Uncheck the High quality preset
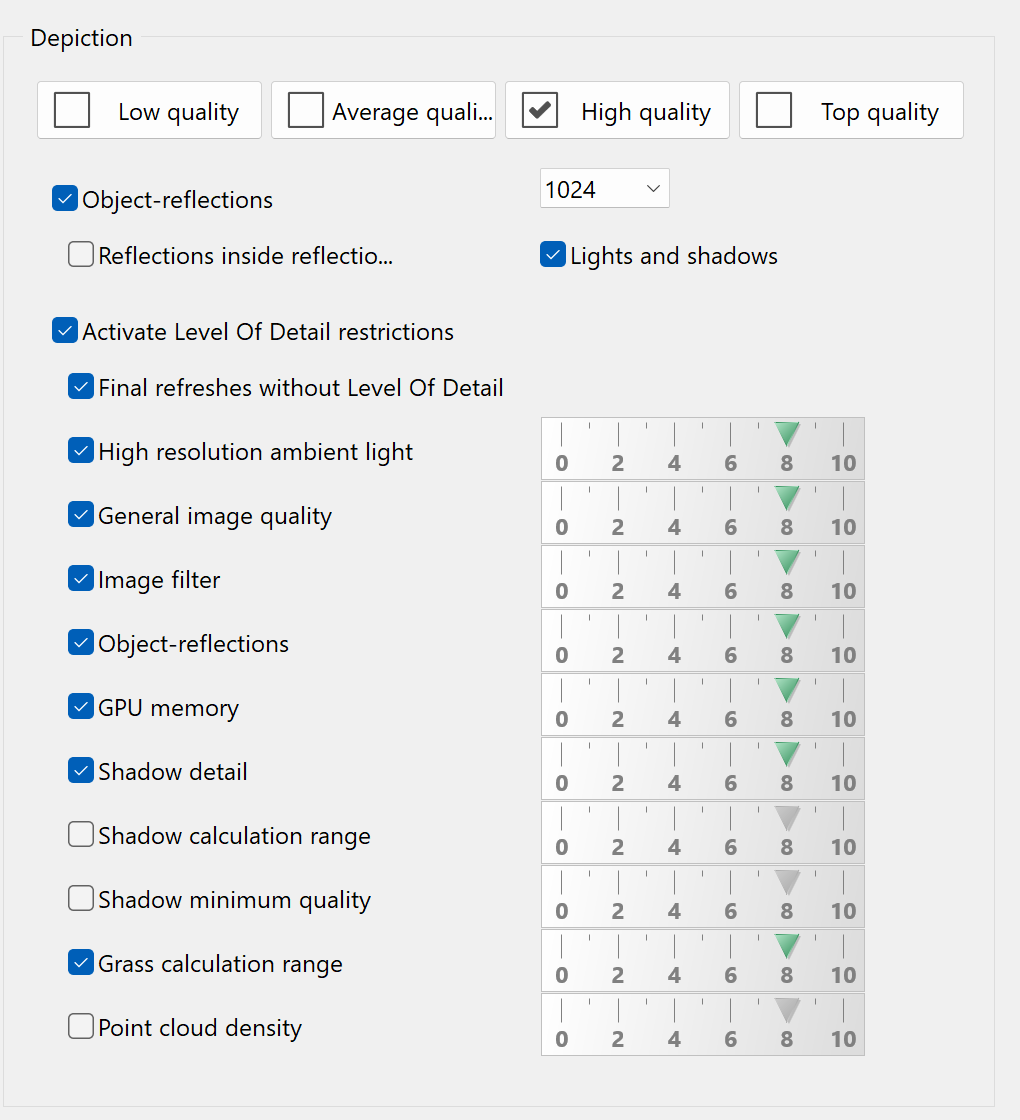Image resolution: width=1020 pixels, height=1120 pixels. pyautogui.click(x=539, y=110)
